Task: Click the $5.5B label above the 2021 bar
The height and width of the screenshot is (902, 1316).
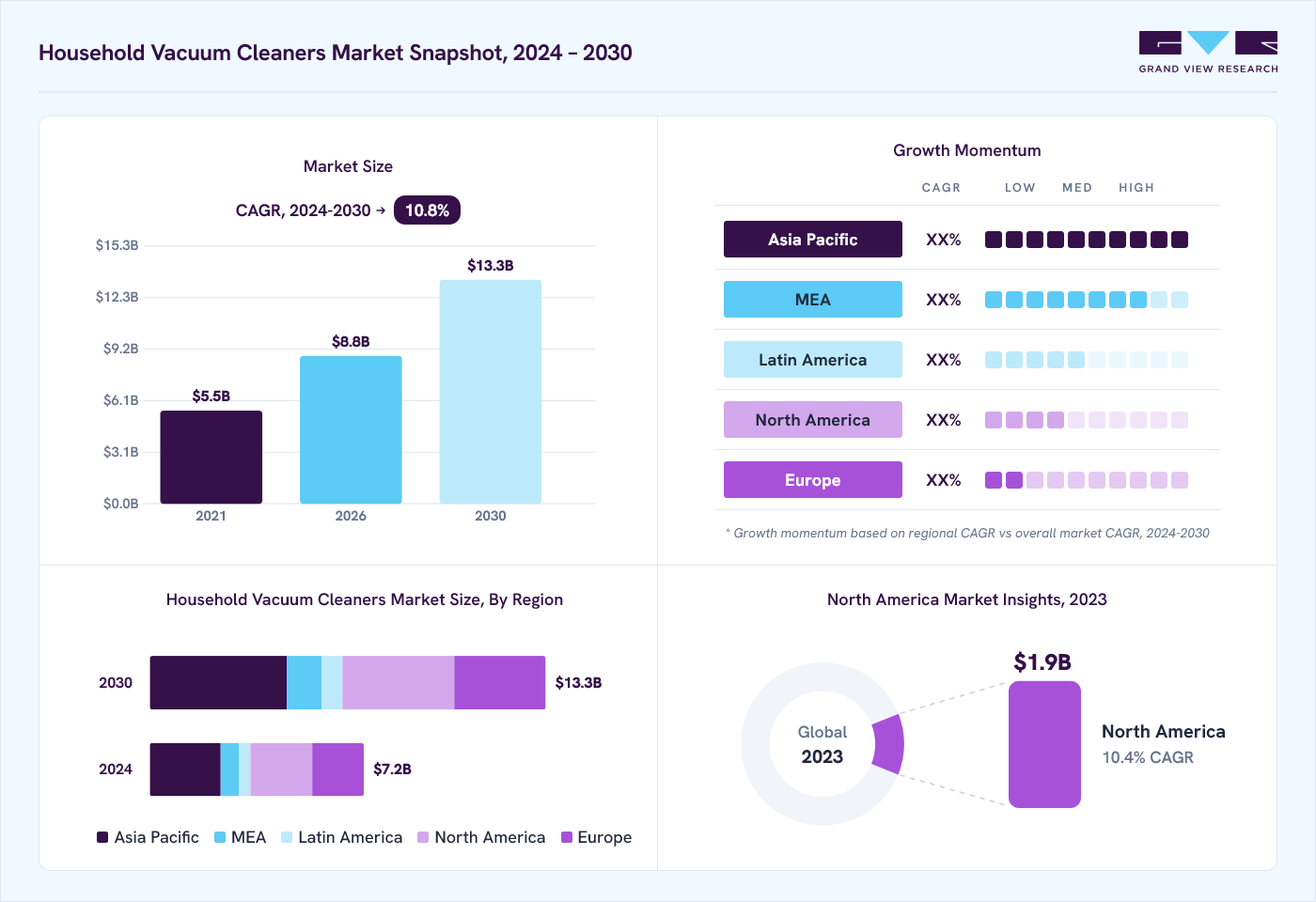Action: (211, 397)
